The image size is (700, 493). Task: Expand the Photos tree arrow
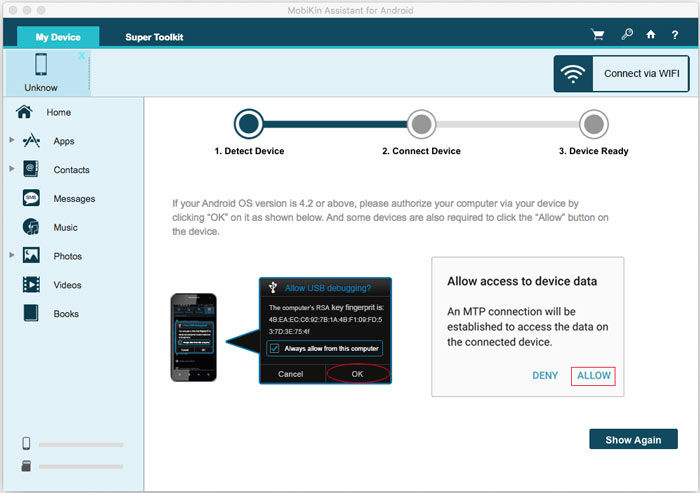coord(12,255)
